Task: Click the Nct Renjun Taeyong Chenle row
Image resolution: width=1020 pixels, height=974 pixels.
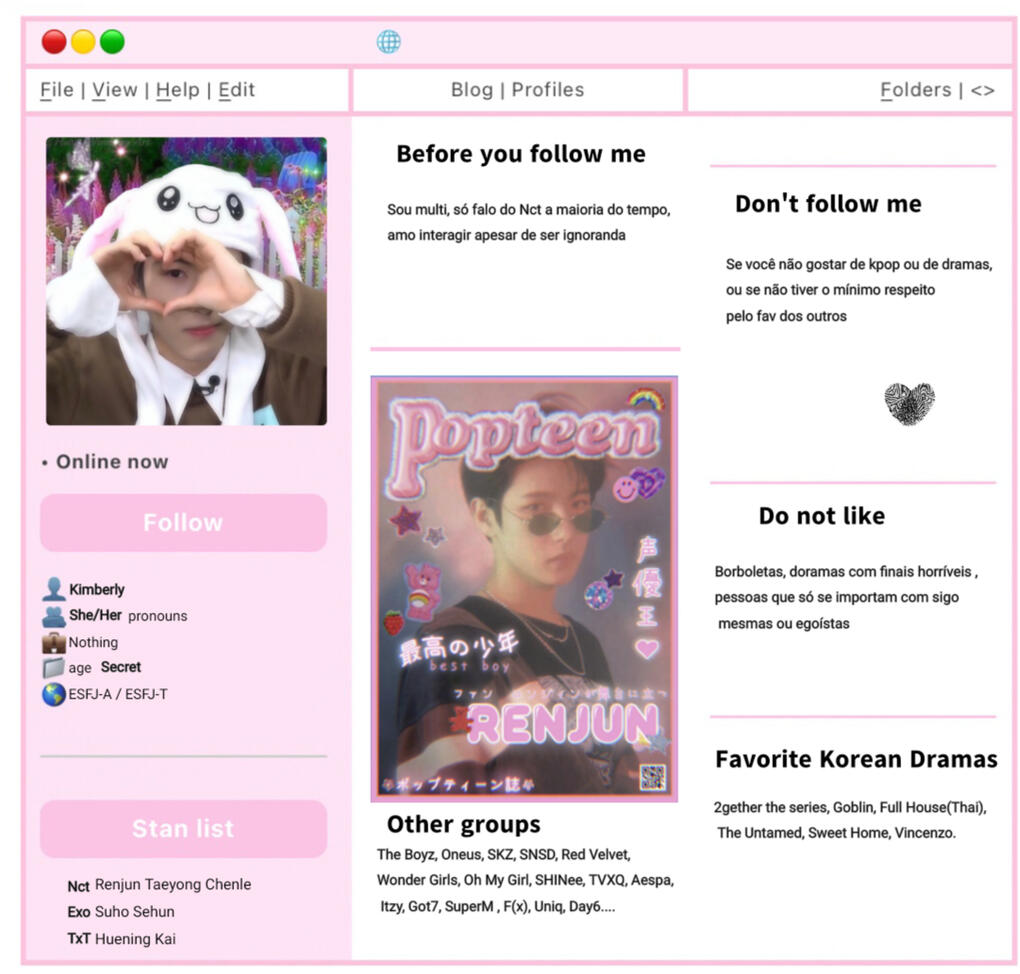Action: coord(159,885)
